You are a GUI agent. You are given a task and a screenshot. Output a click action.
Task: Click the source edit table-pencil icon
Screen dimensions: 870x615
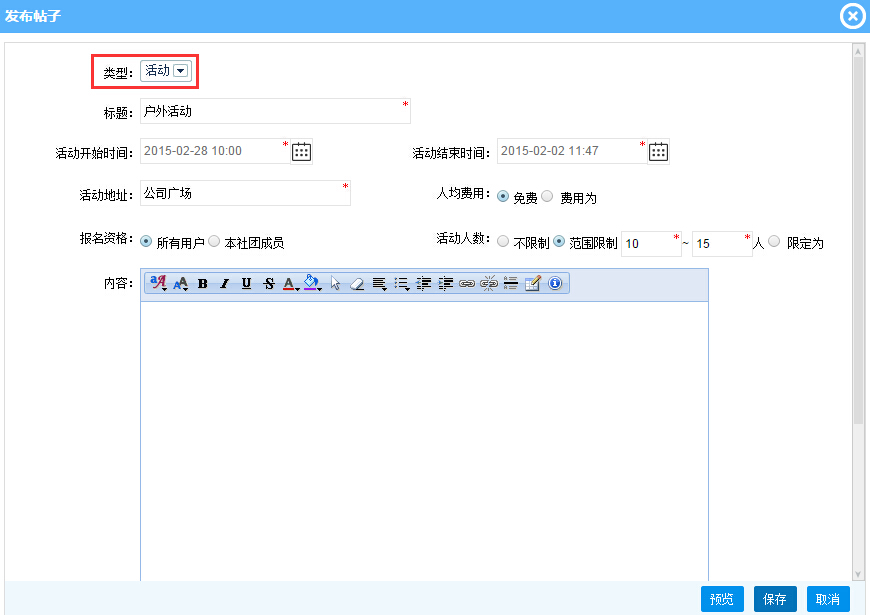(x=533, y=284)
